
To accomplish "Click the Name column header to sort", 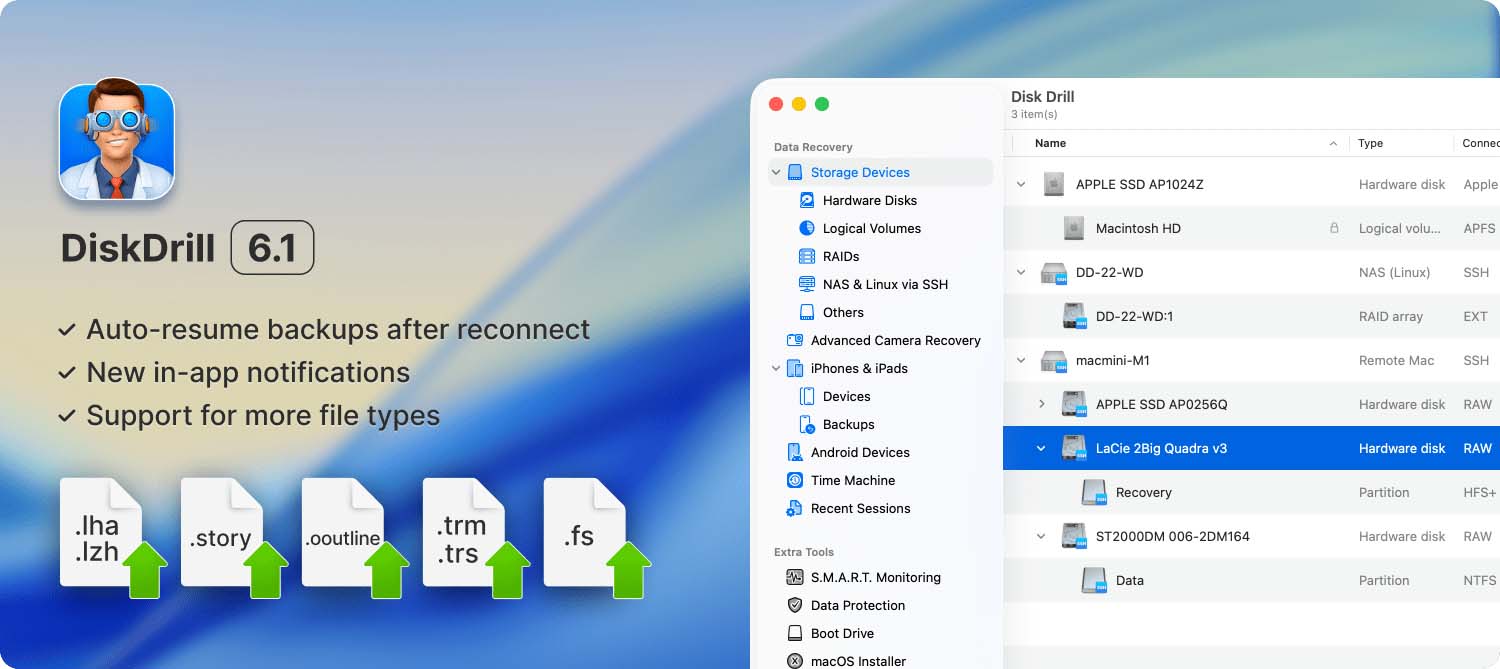I will tap(1050, 143).
